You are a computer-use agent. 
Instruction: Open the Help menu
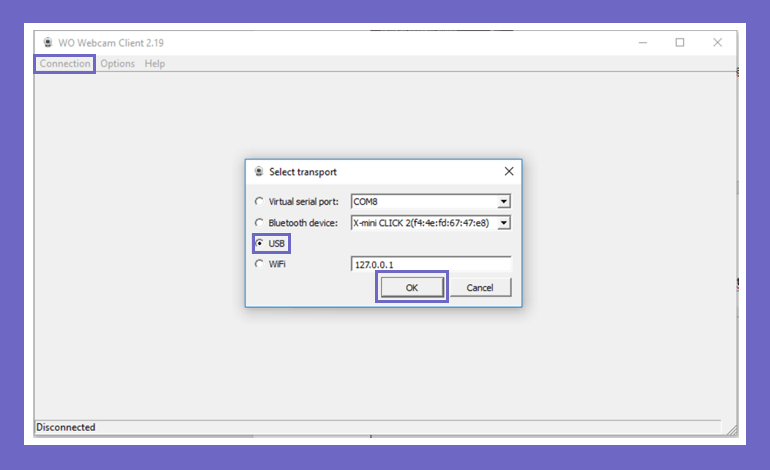tap(155, 64)
